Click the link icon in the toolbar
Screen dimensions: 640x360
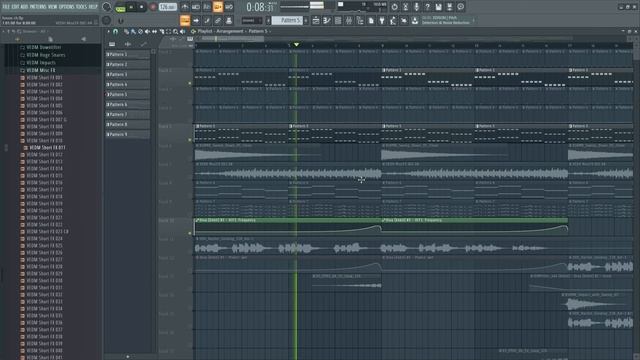218,20
